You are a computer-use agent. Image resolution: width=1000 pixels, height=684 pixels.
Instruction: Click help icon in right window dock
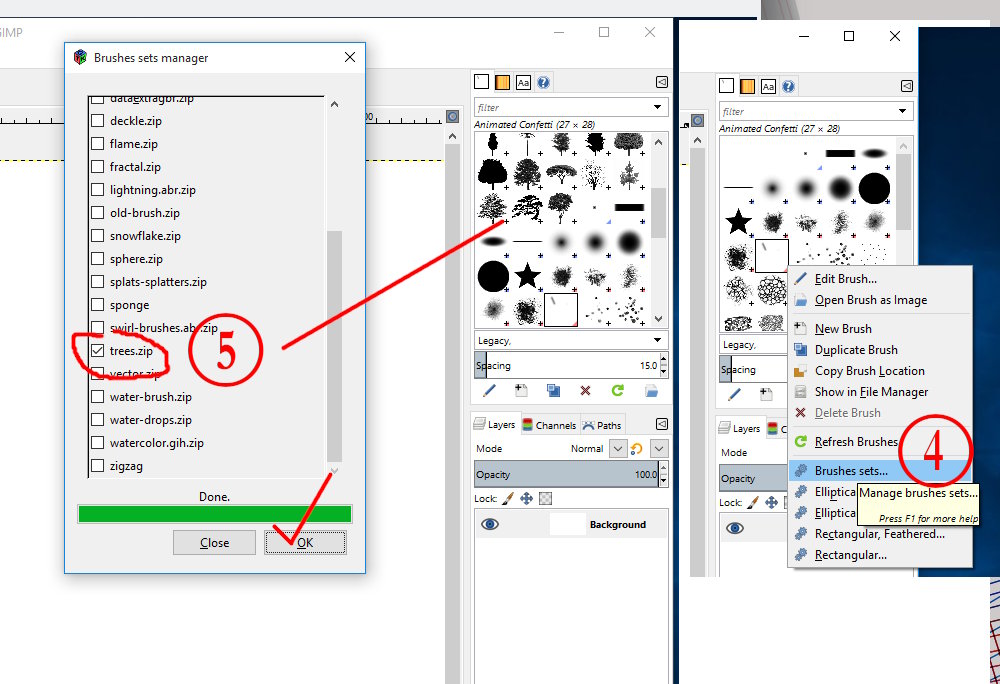788,86
